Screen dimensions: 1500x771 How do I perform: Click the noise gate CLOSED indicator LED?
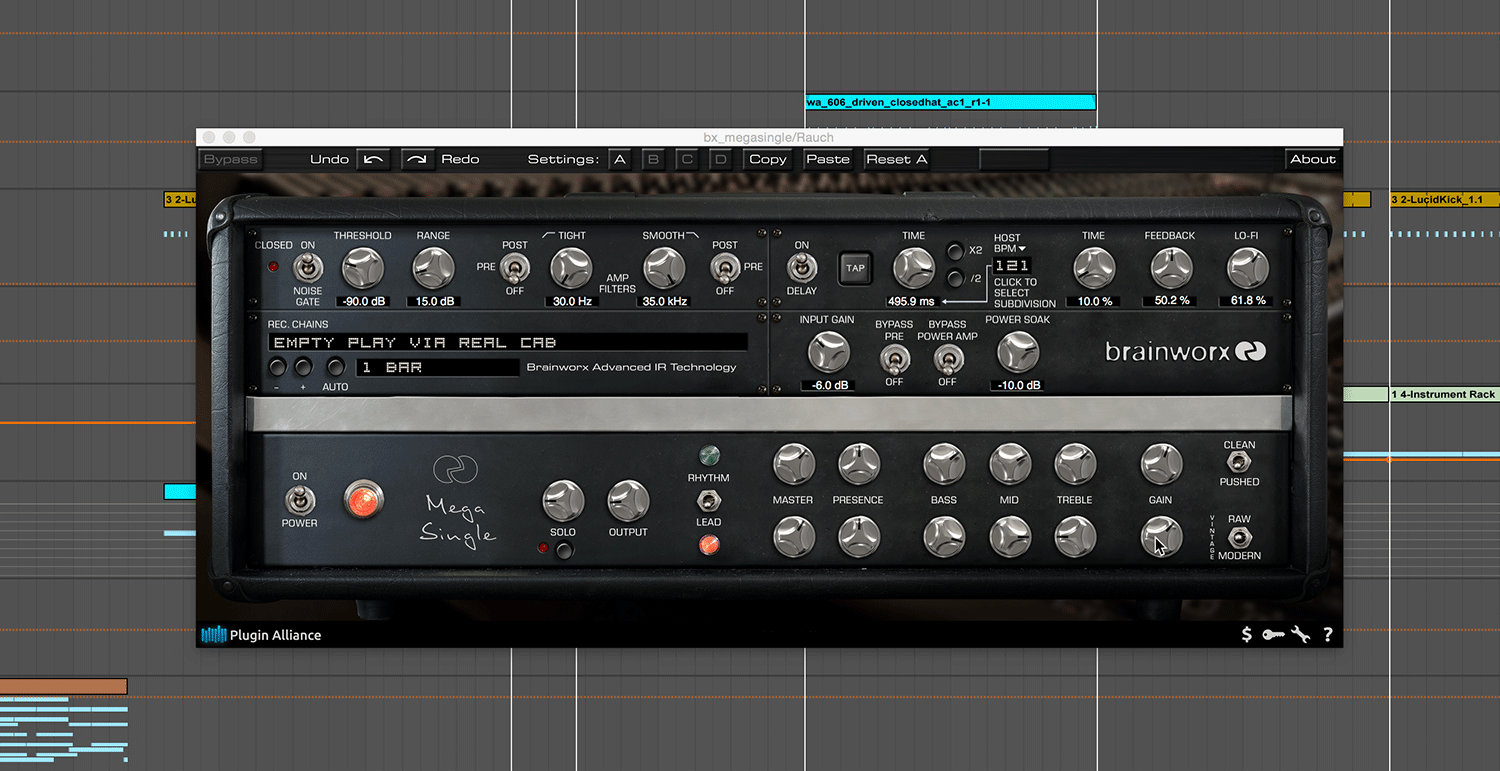pyautogui.click(x=274, y=267)
